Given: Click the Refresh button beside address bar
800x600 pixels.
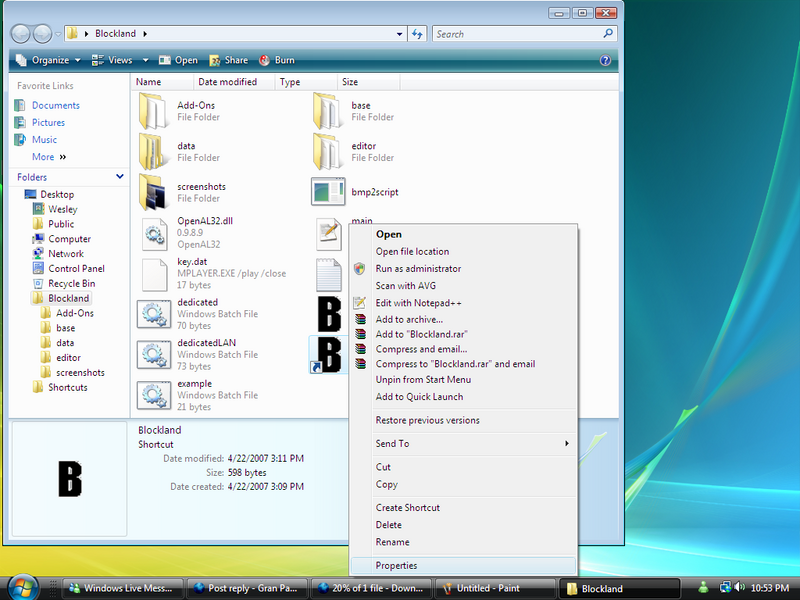Looking at the screenshot, I should coord(418,34).
